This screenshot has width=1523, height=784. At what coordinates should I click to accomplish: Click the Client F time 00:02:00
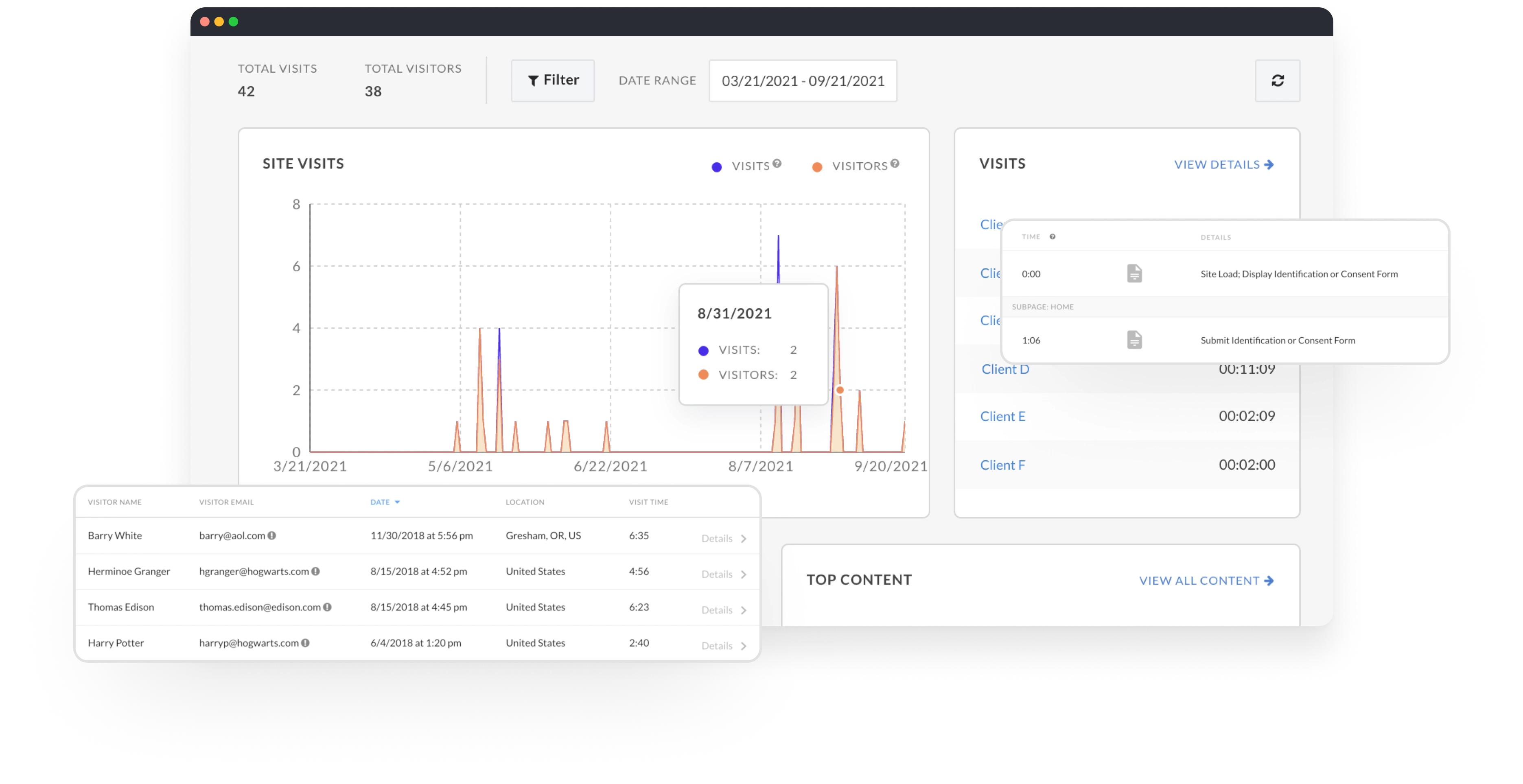[1246, 464]
